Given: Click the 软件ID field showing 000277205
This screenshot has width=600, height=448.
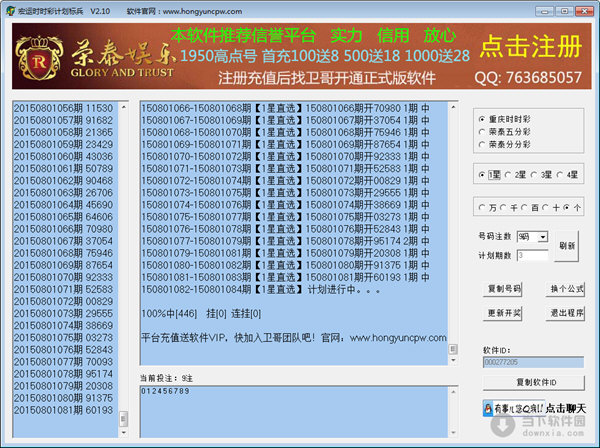Looking at the screenshot, I should (x=533, y=362).
